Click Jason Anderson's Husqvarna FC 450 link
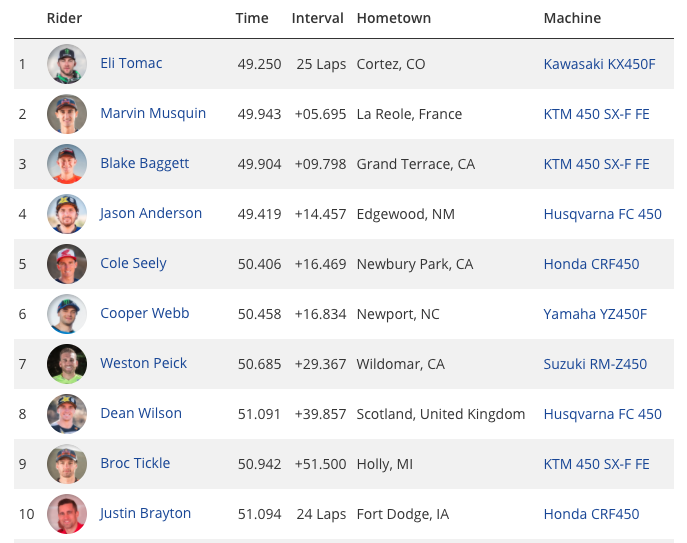 coord(602,214)
